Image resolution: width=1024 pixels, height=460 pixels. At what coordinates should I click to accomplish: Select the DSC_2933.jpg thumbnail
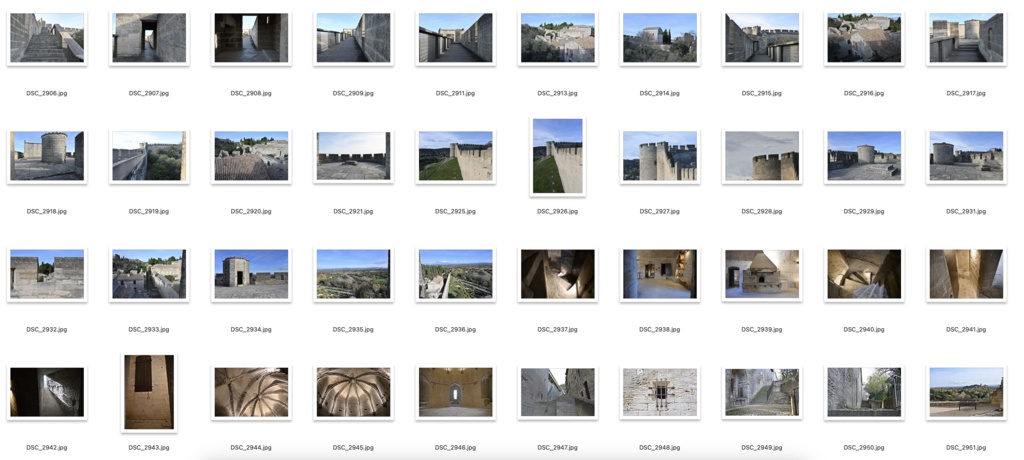149,274
